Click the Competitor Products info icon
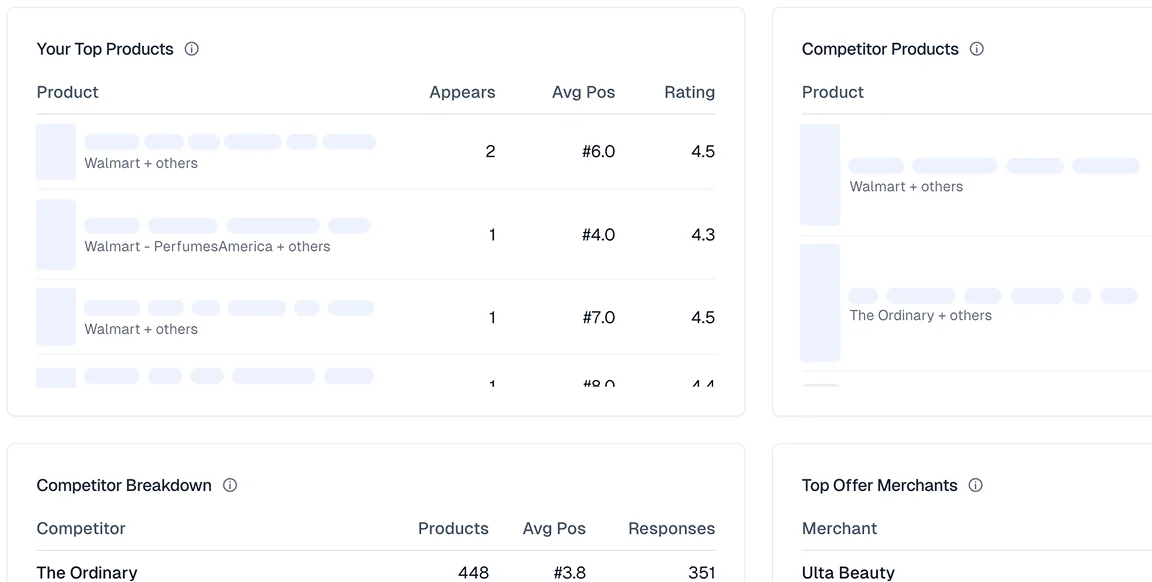Image resolution: width=1152 pixels, height=582 pixels. pyautogui.click(x=976, y=48)
